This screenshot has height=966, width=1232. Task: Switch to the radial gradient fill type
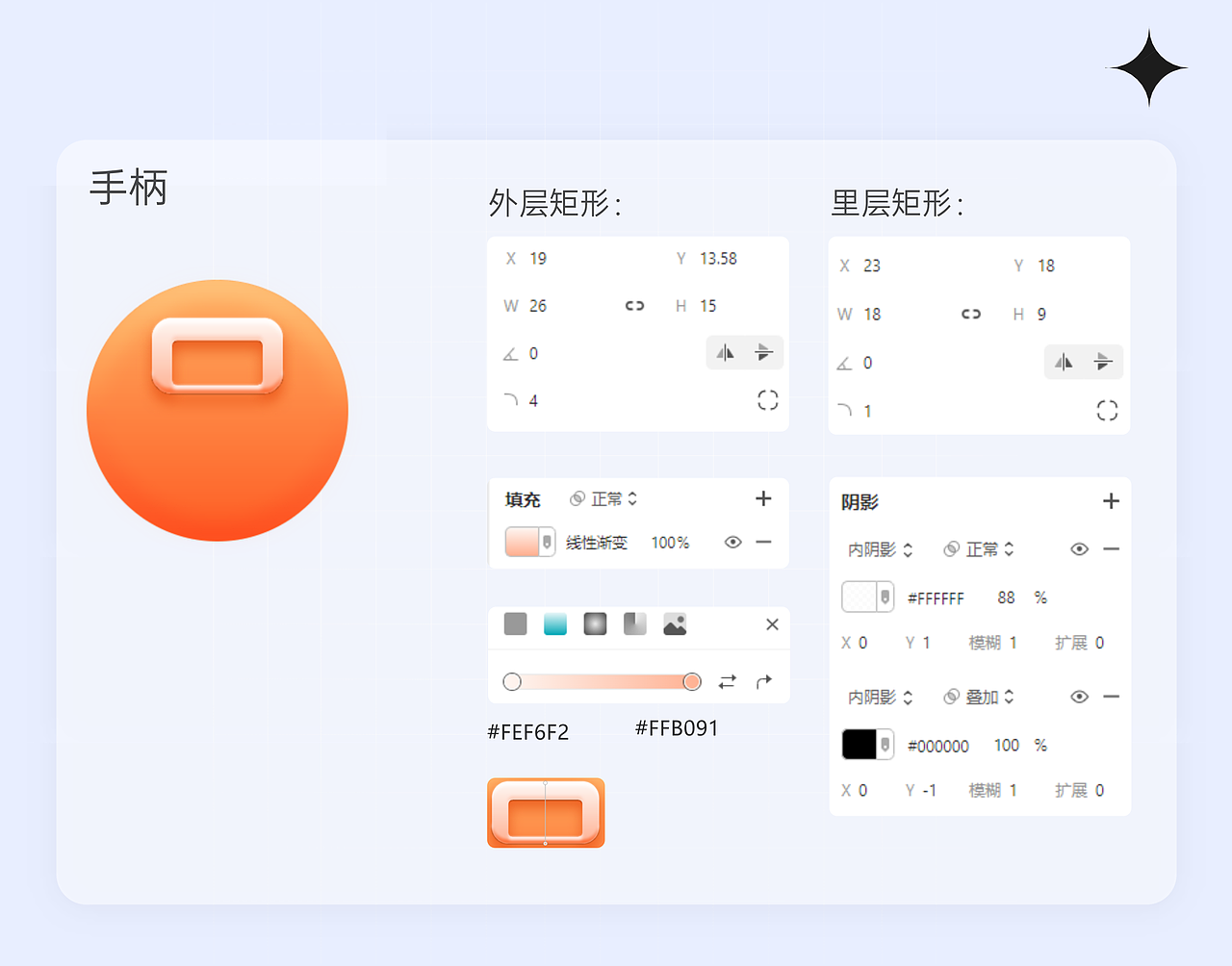point(594,624)
